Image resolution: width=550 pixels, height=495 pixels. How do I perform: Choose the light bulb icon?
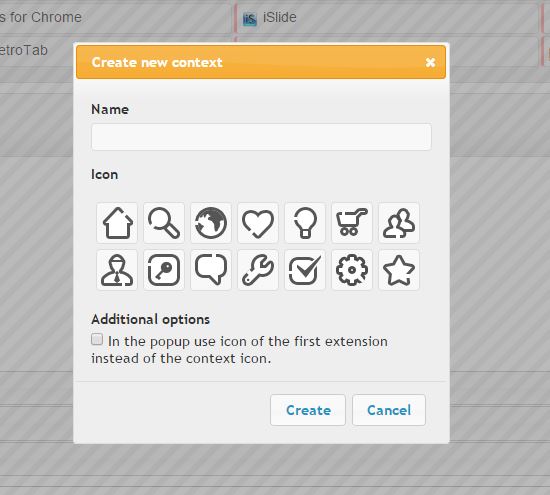click(305, 223)
